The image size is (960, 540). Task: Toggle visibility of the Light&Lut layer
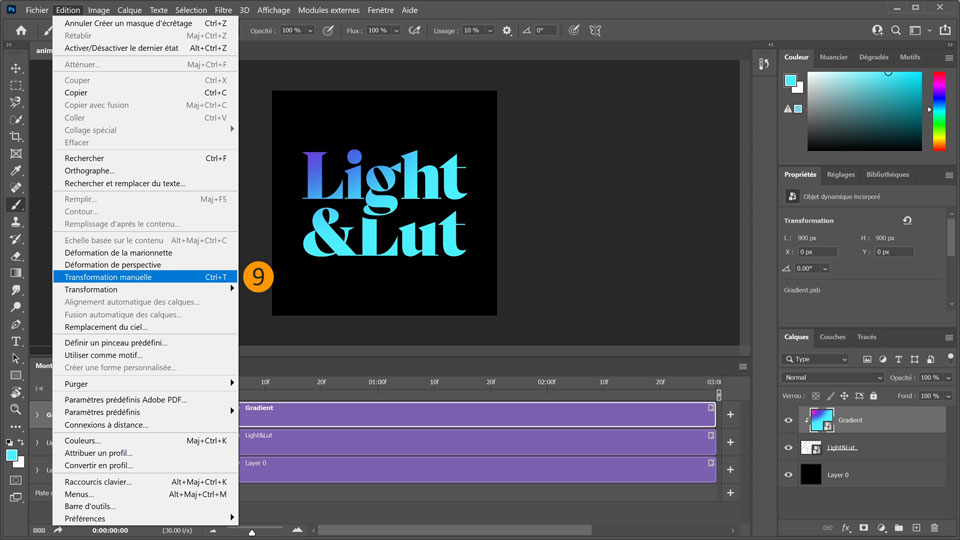(788, 448)
